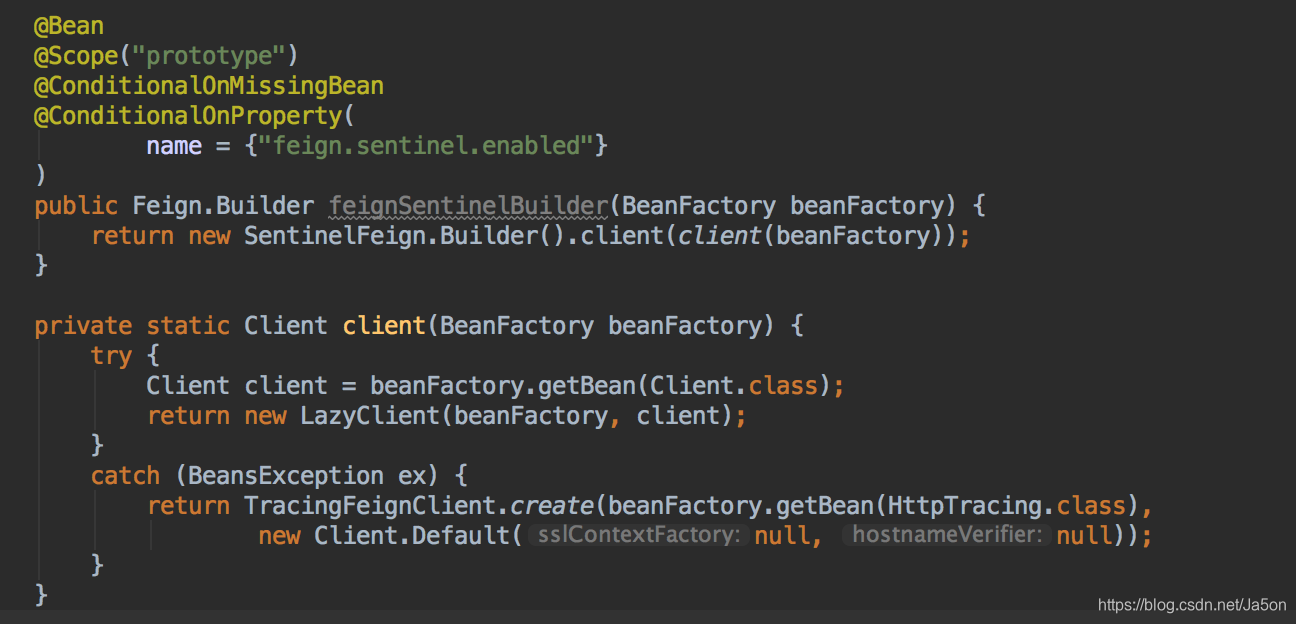This screenshot has width=1296, height=624.
Task: Click the hostnameVerifier parameter hint
Action: tap(947, 536)
